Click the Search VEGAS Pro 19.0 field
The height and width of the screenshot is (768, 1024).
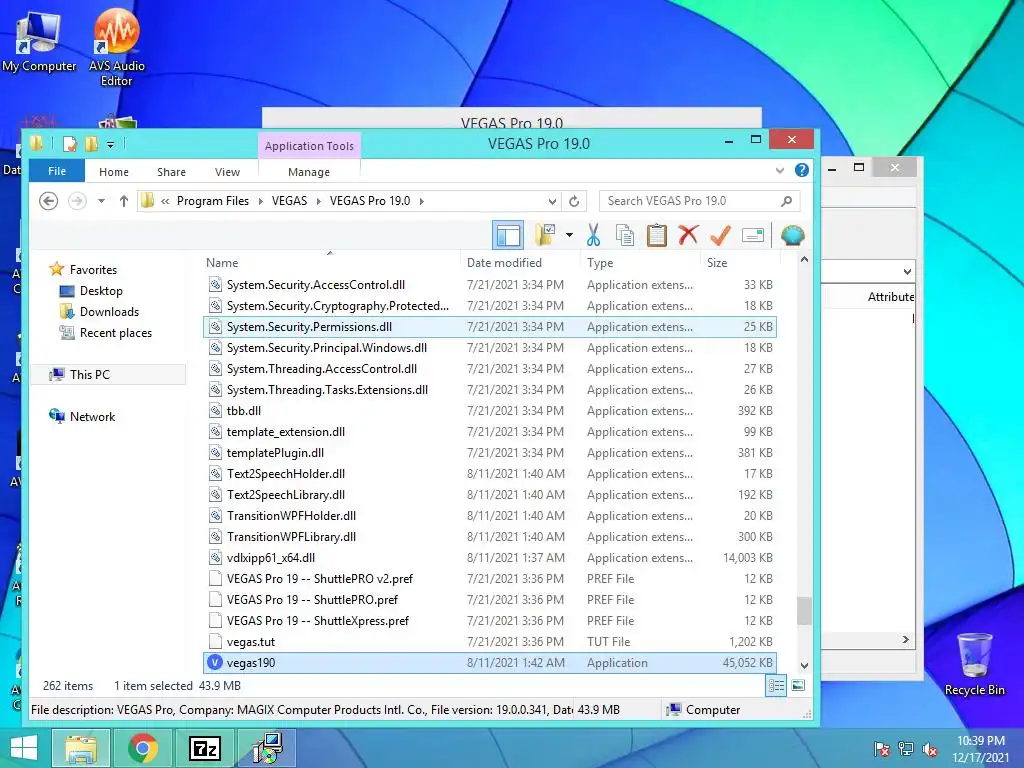[692, 201]
